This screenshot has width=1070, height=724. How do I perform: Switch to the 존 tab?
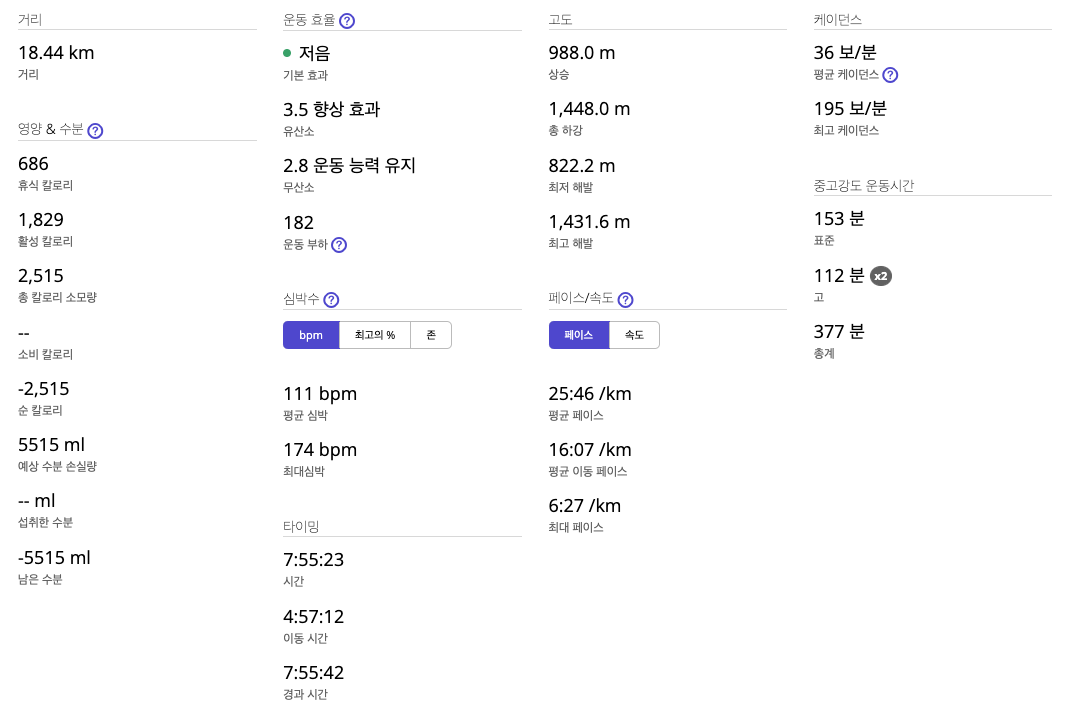431,335
